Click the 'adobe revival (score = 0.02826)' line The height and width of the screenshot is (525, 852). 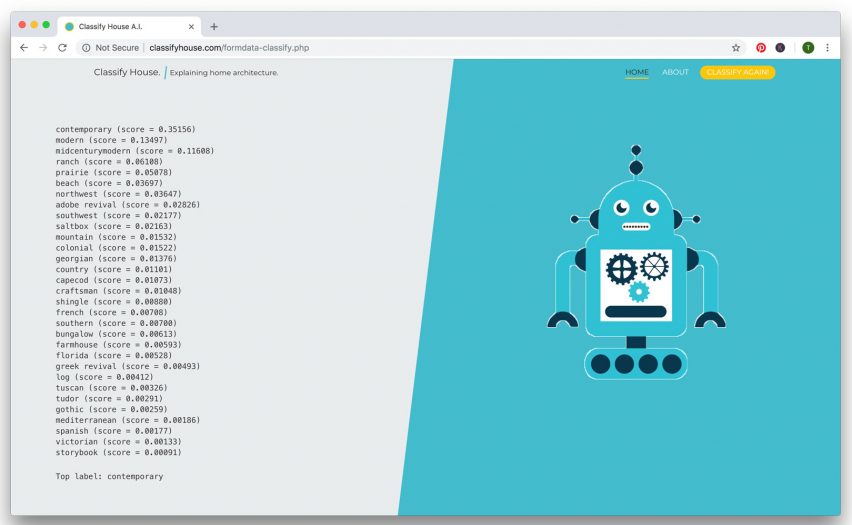[x=128, y=205]
